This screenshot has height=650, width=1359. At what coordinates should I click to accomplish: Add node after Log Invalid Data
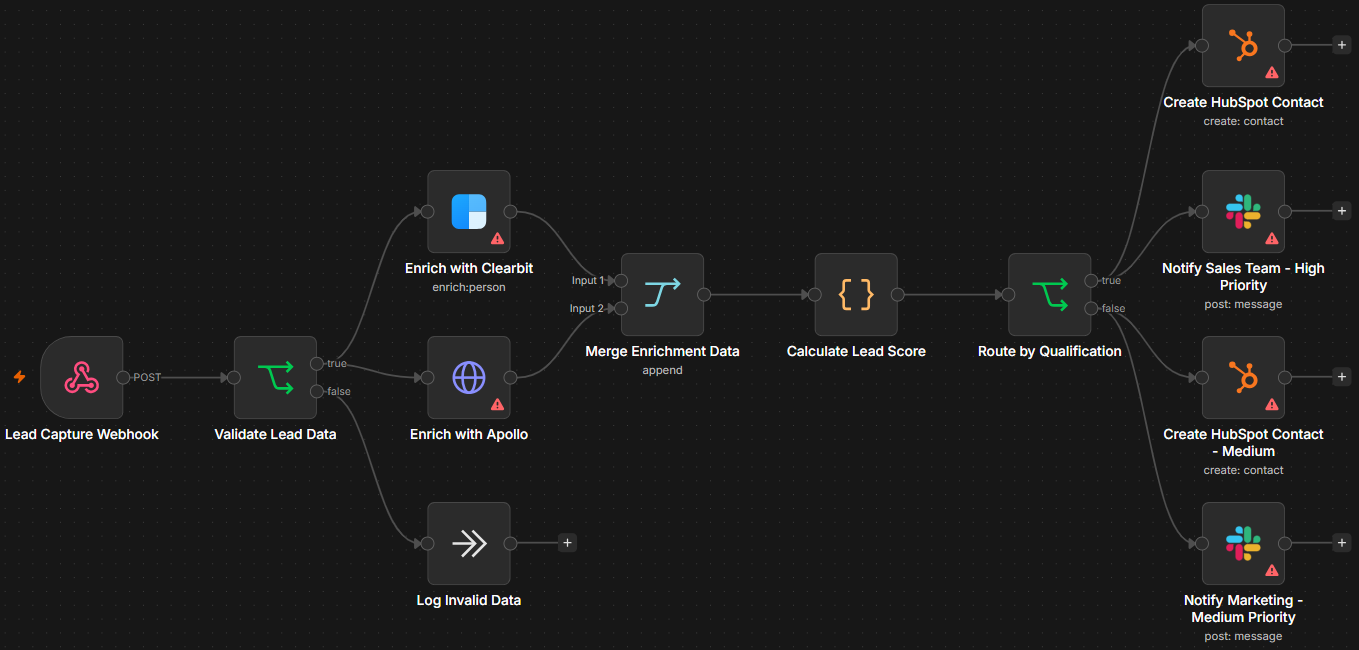click(x=568, y=543)
